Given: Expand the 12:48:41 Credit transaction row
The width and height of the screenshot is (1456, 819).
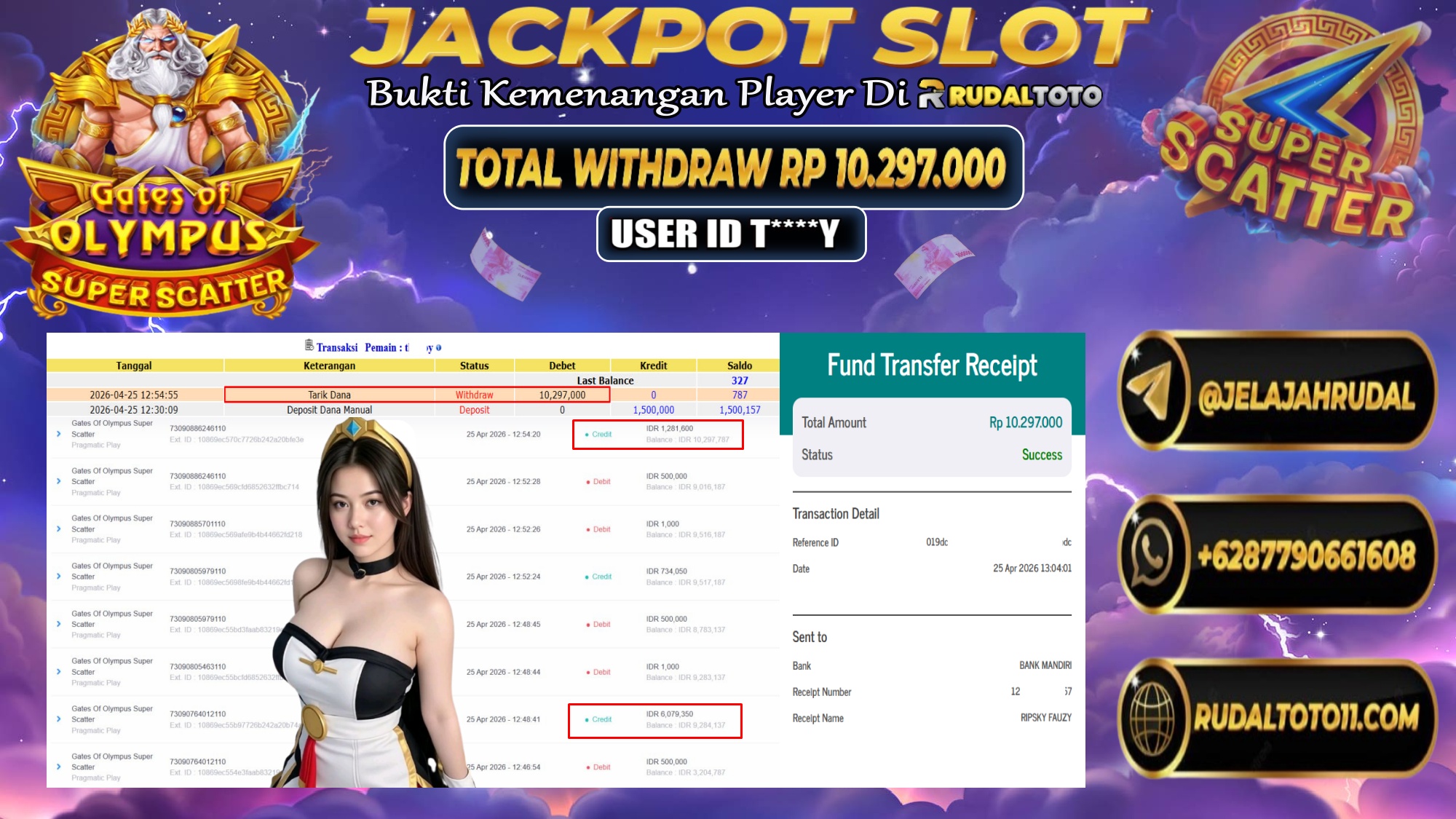Looking at the screenshot, I should pos(58,719).
